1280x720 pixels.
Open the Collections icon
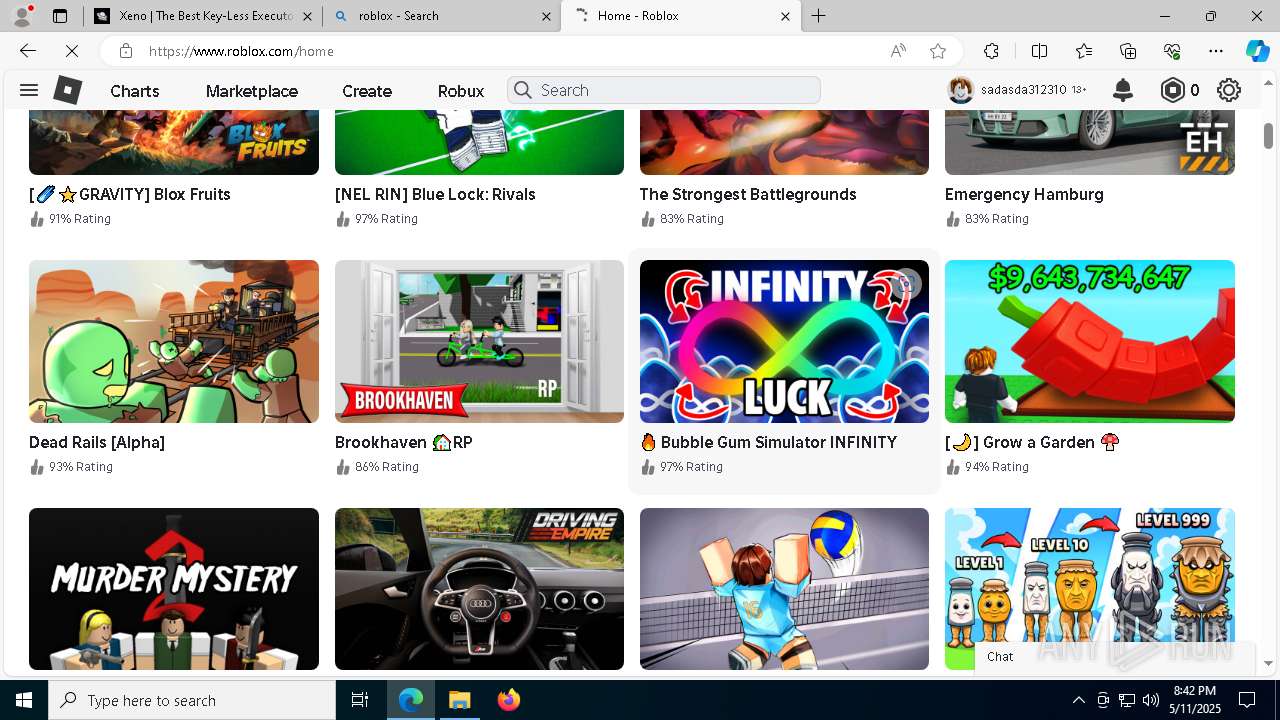(1128, 51)
